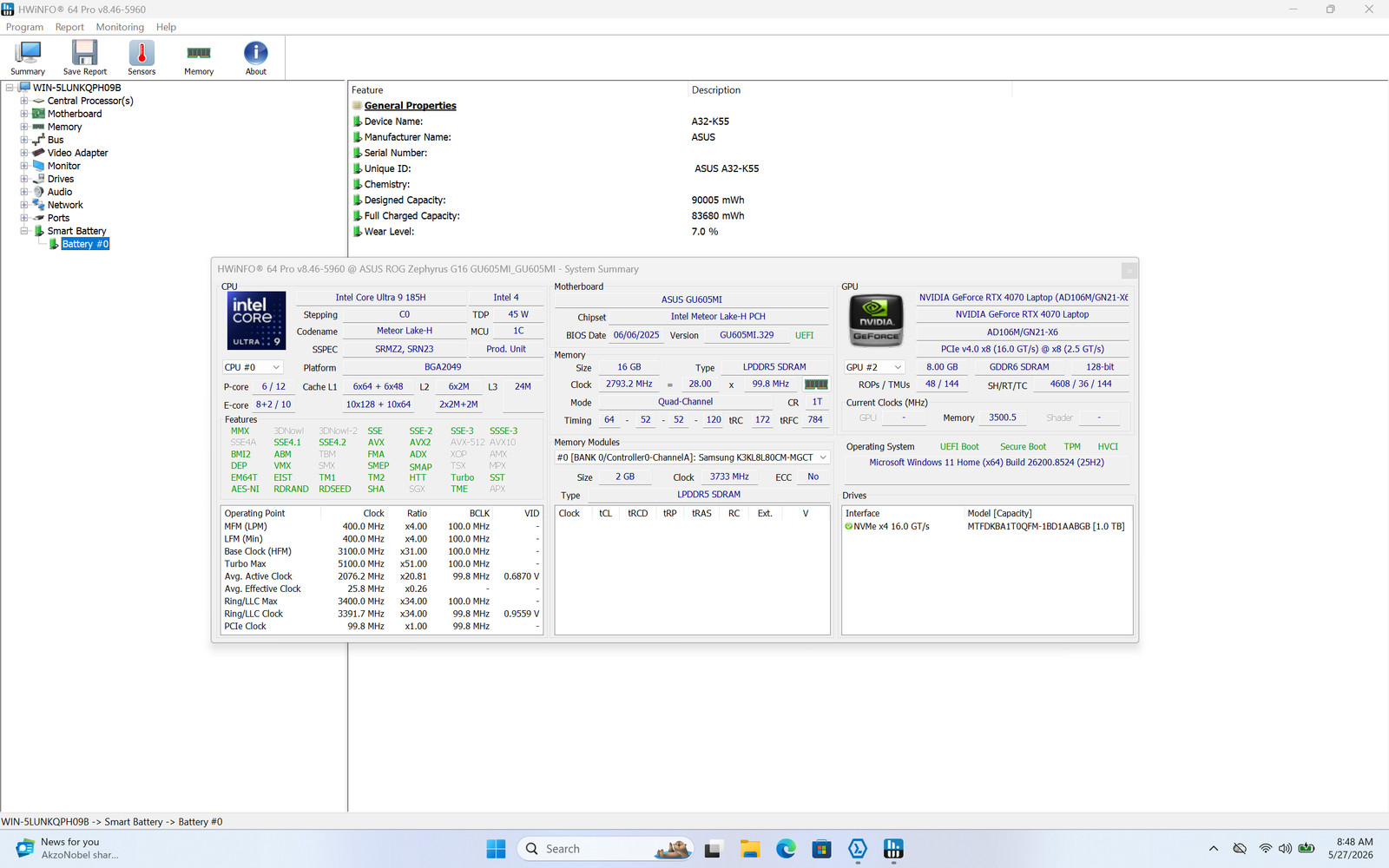The height and width of the screenshot is (868, 1389).
Task: Click the Feature column header
Action: click(367, 90)
